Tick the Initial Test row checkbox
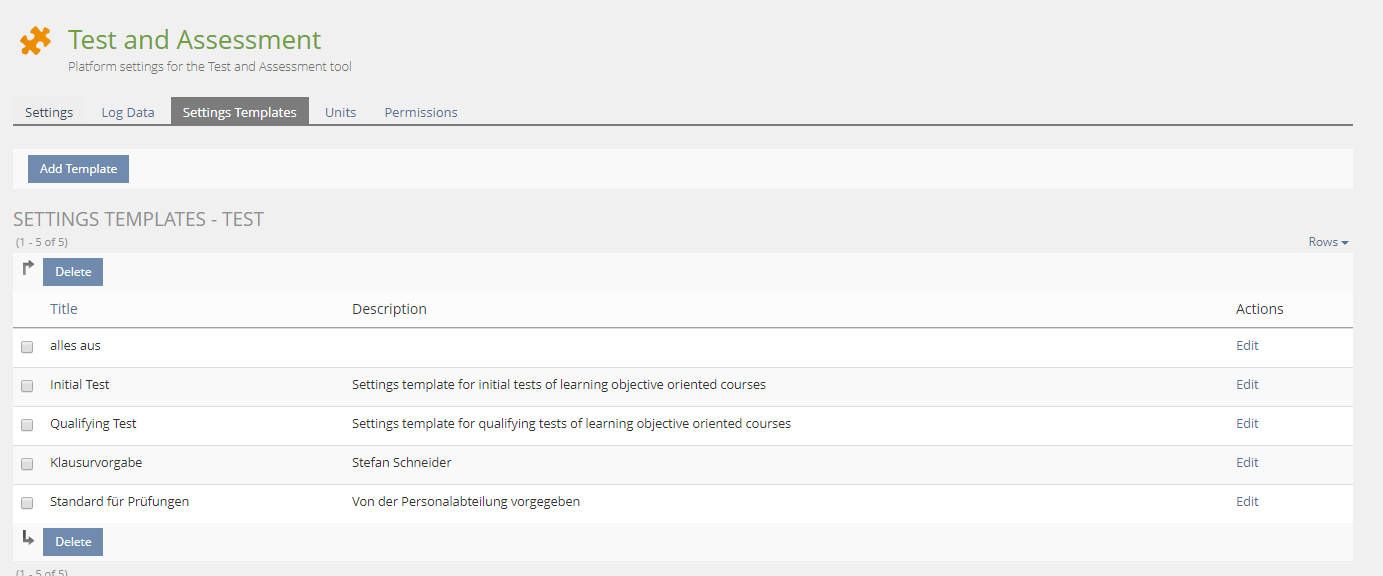 pos(27,386)
